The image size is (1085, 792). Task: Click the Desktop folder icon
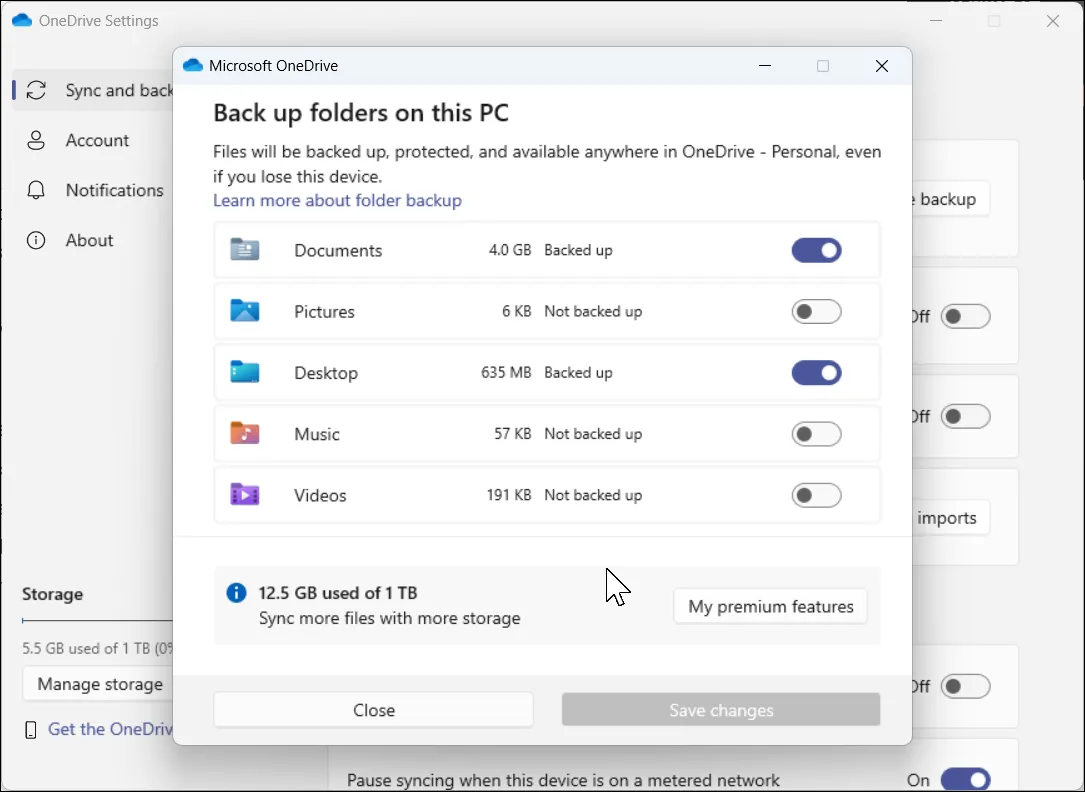(244, 372)
